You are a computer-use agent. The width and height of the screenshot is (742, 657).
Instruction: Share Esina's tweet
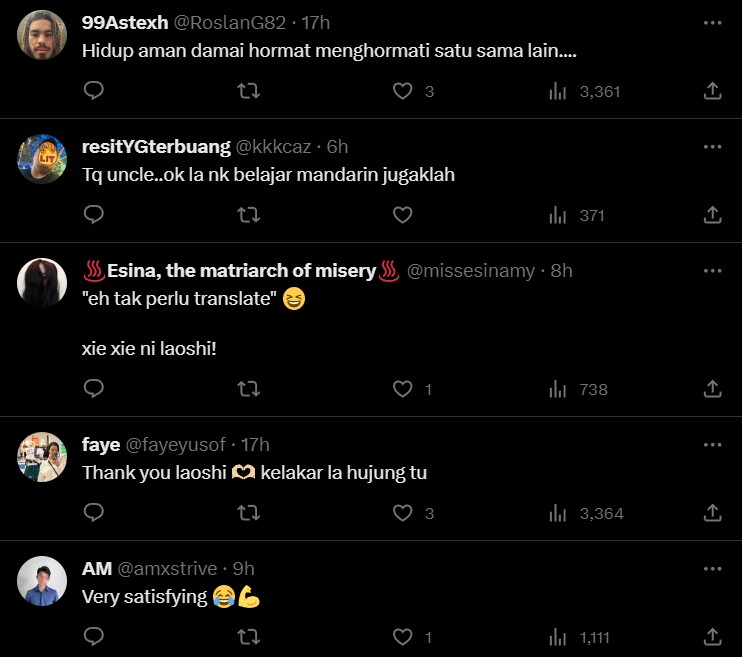(x=713, y=389)
